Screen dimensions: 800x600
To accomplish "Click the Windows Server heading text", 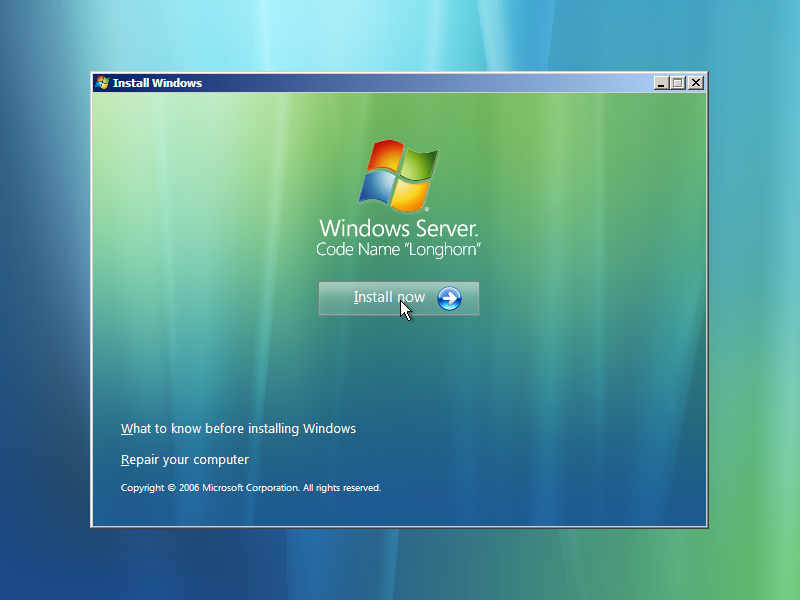I will click(398, 228).
